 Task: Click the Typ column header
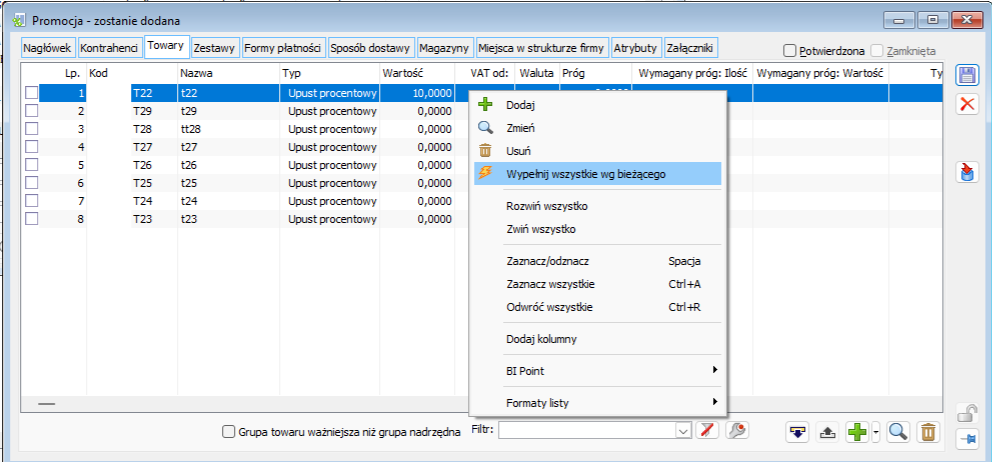[x=329, y=73]
